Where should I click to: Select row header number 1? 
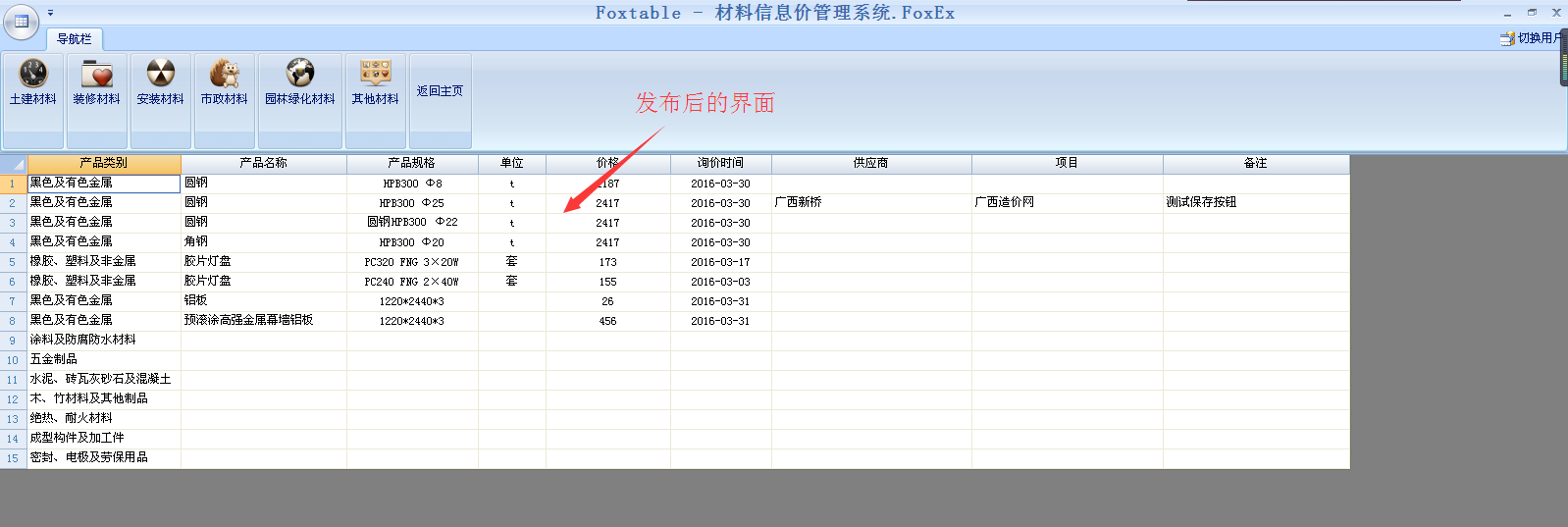[14, 184]
